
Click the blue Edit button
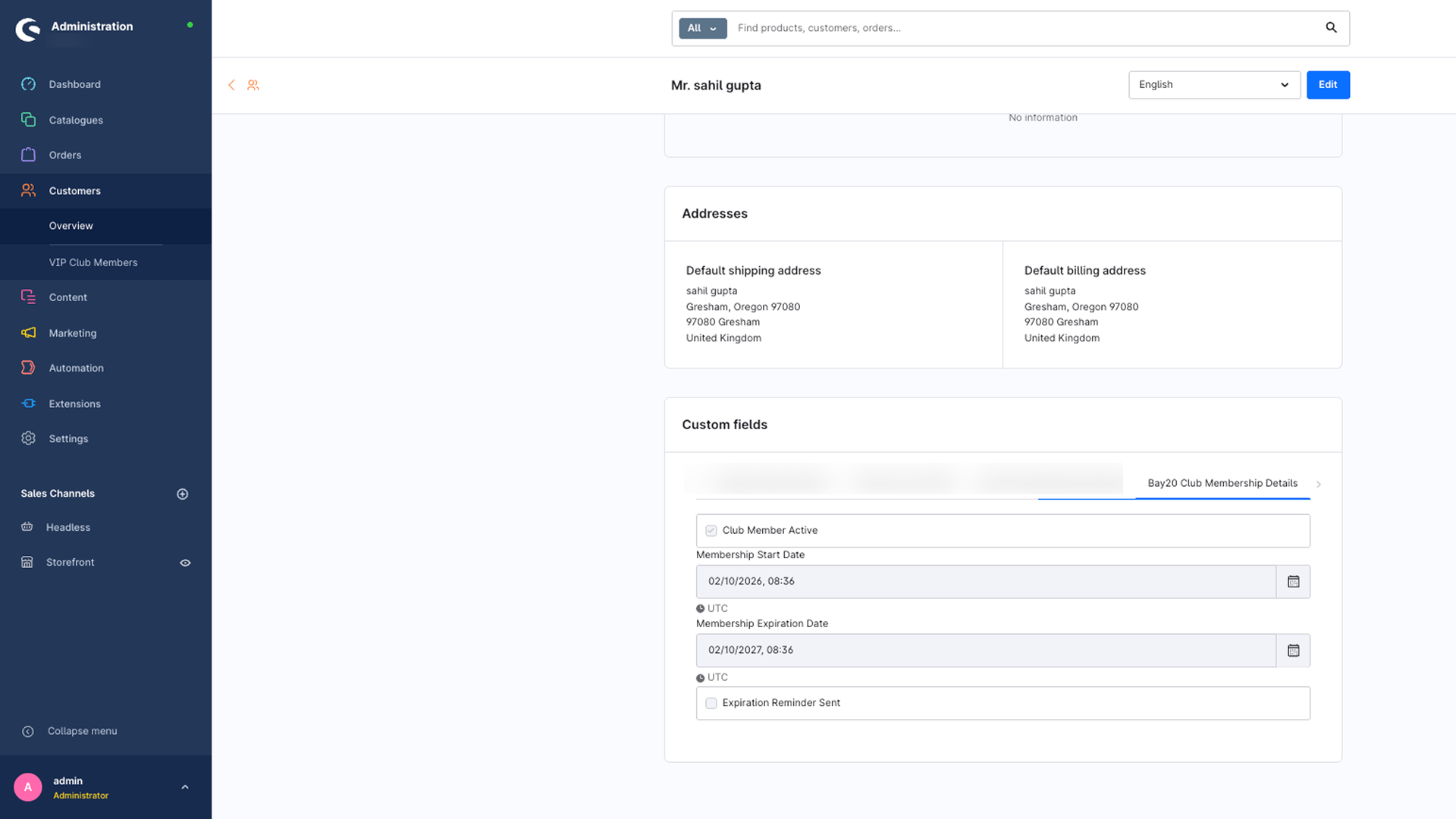pyautogui.click(x=1328, y=85)
